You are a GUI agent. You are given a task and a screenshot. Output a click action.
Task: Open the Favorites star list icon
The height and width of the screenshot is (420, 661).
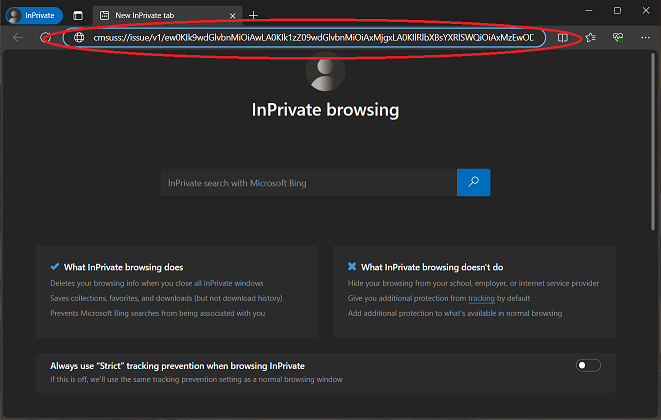click(591, 38)
